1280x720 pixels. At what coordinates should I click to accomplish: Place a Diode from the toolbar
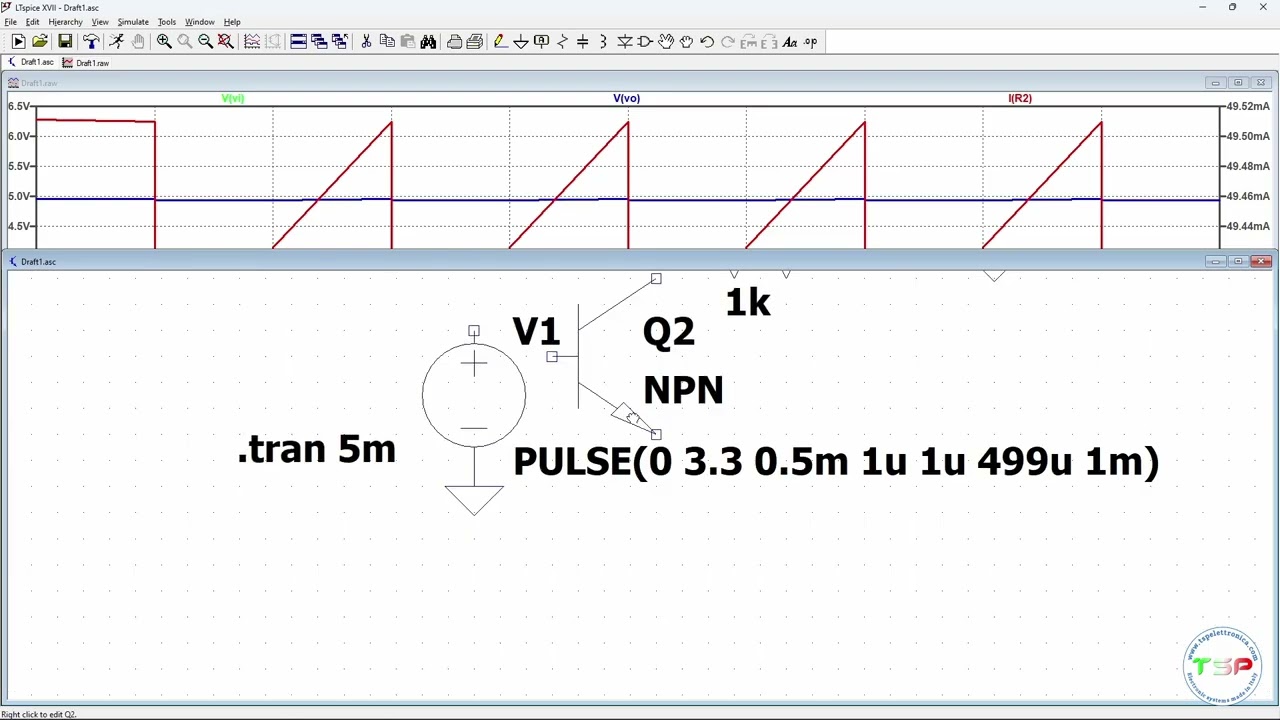(x=624, y=42)
